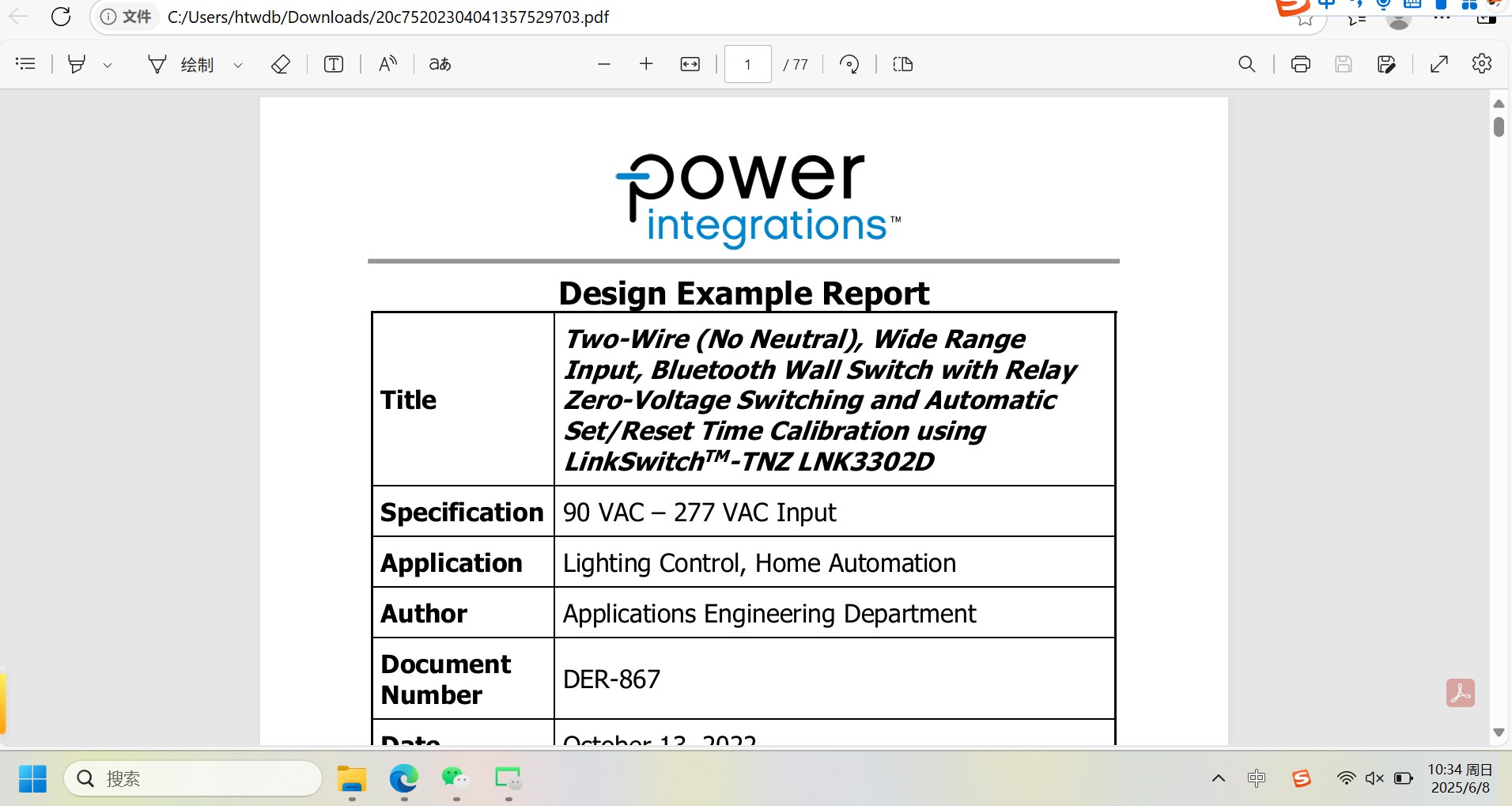The height and width of the screenshot is (806, 1512).
Task: Open the Windows Start menu
Action: 32,778
